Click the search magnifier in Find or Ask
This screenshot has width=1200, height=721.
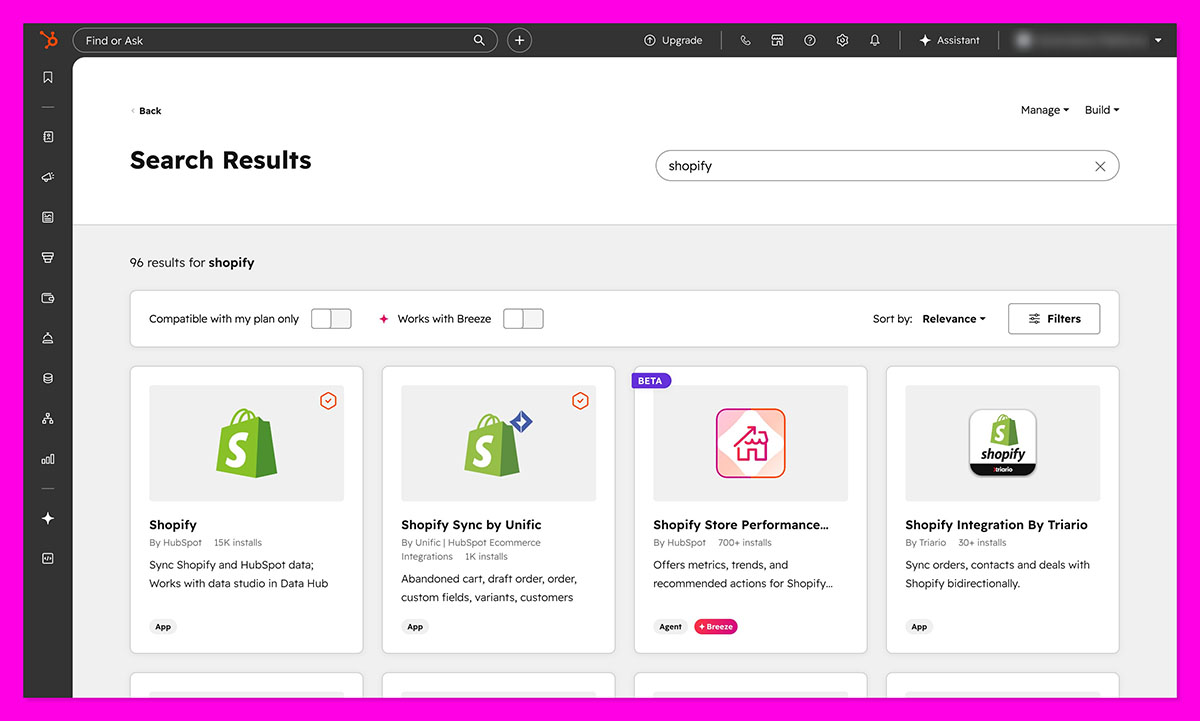(x=480, y=40)
